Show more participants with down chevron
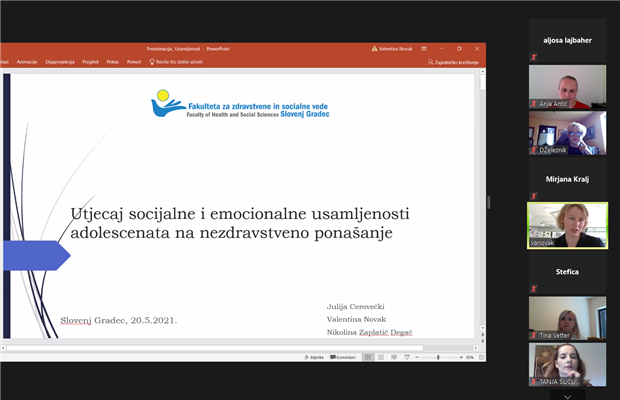This screenshot has height=400, width=620. click(x=567, y=396)
